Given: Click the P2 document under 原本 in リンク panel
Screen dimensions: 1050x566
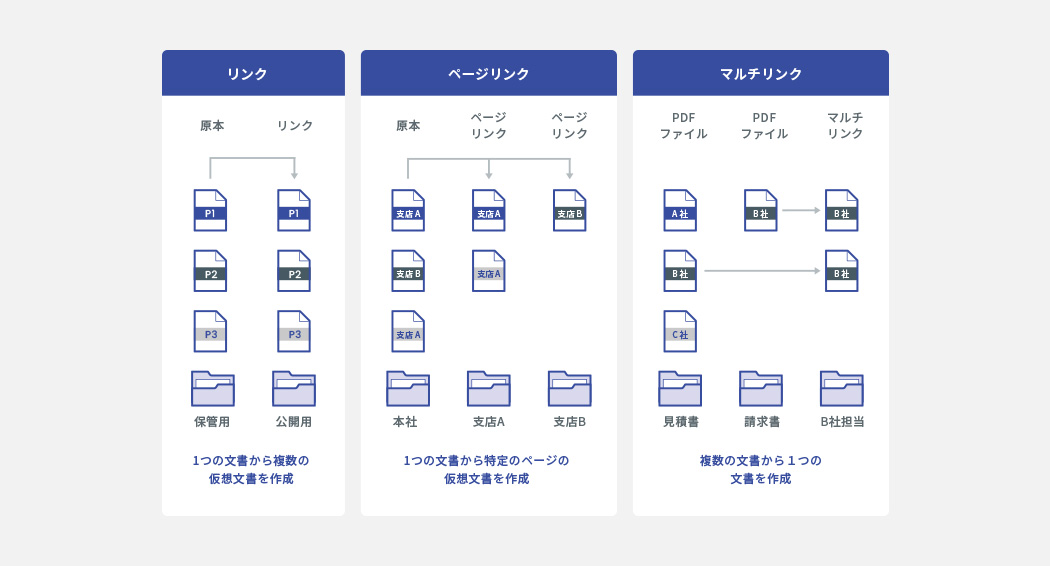Looking at the screenshot, I should click(x=210, y=271).
